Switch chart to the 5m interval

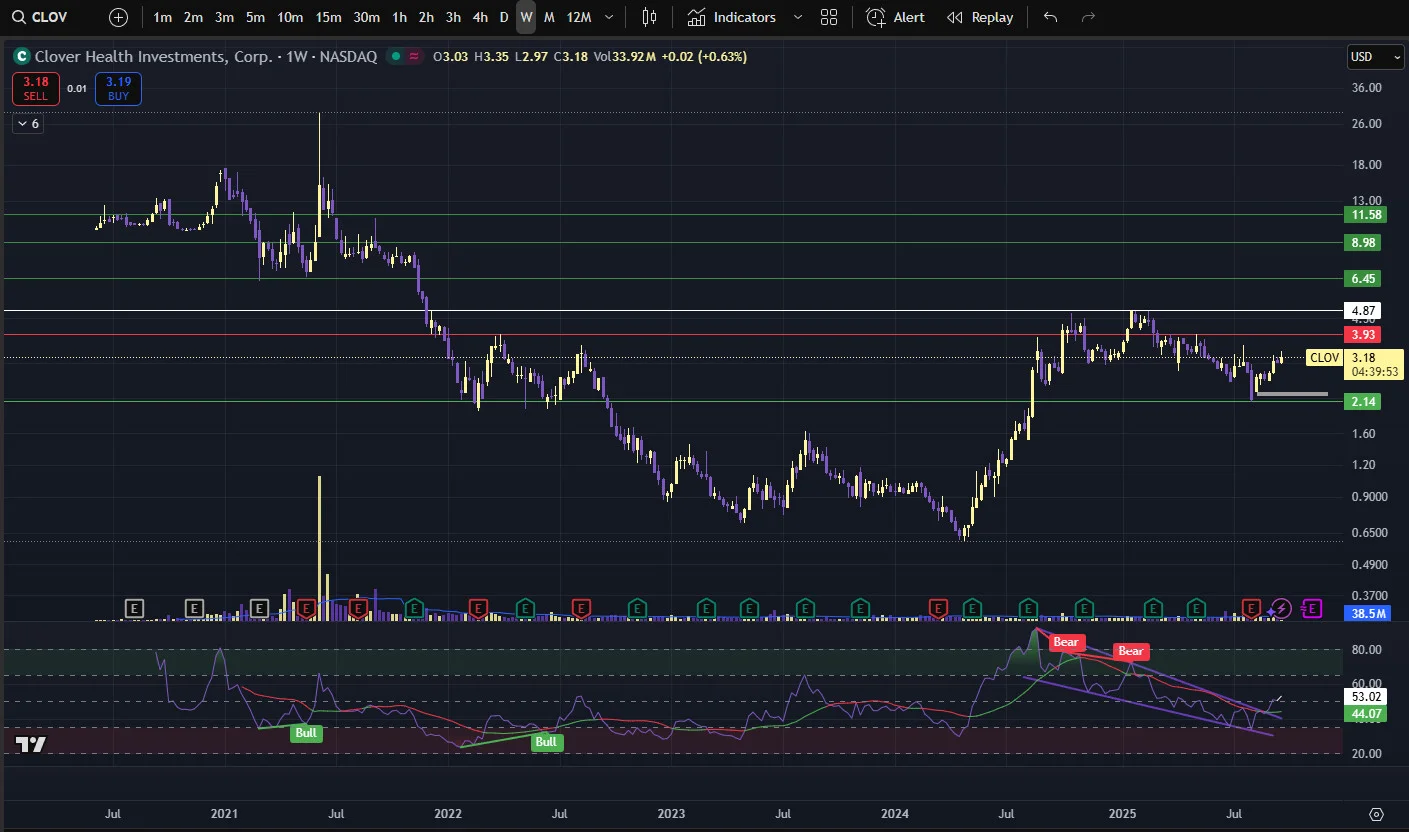point(256,17)
